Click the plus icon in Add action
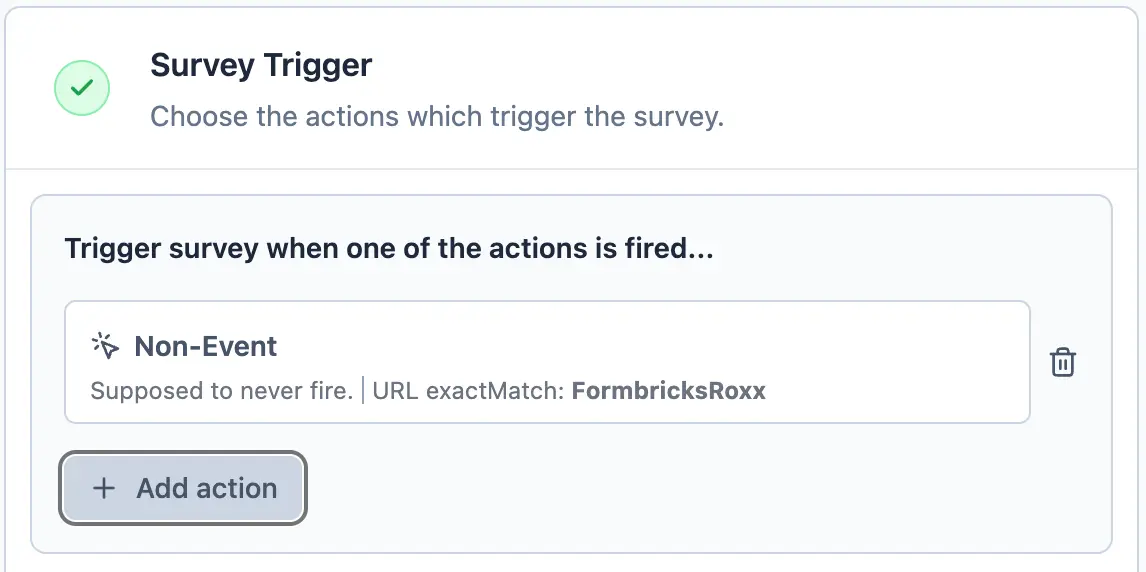 point(103,488)
